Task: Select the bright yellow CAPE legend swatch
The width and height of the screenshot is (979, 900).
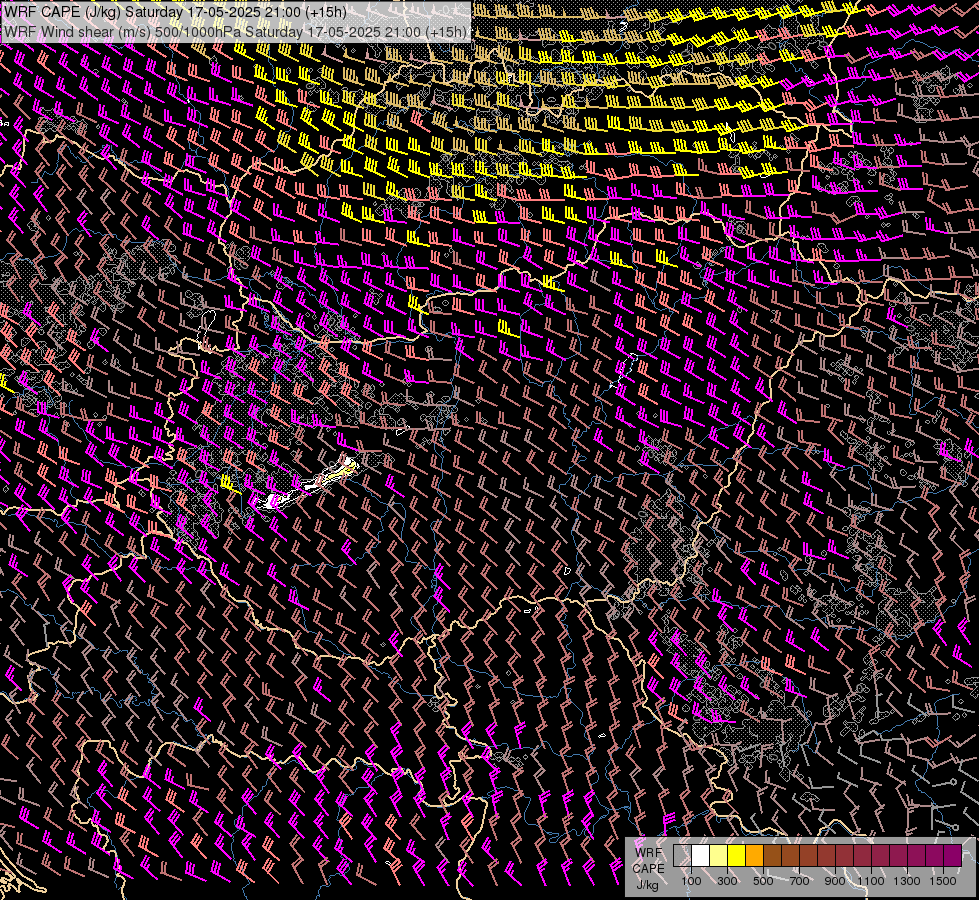Action: 736,855
